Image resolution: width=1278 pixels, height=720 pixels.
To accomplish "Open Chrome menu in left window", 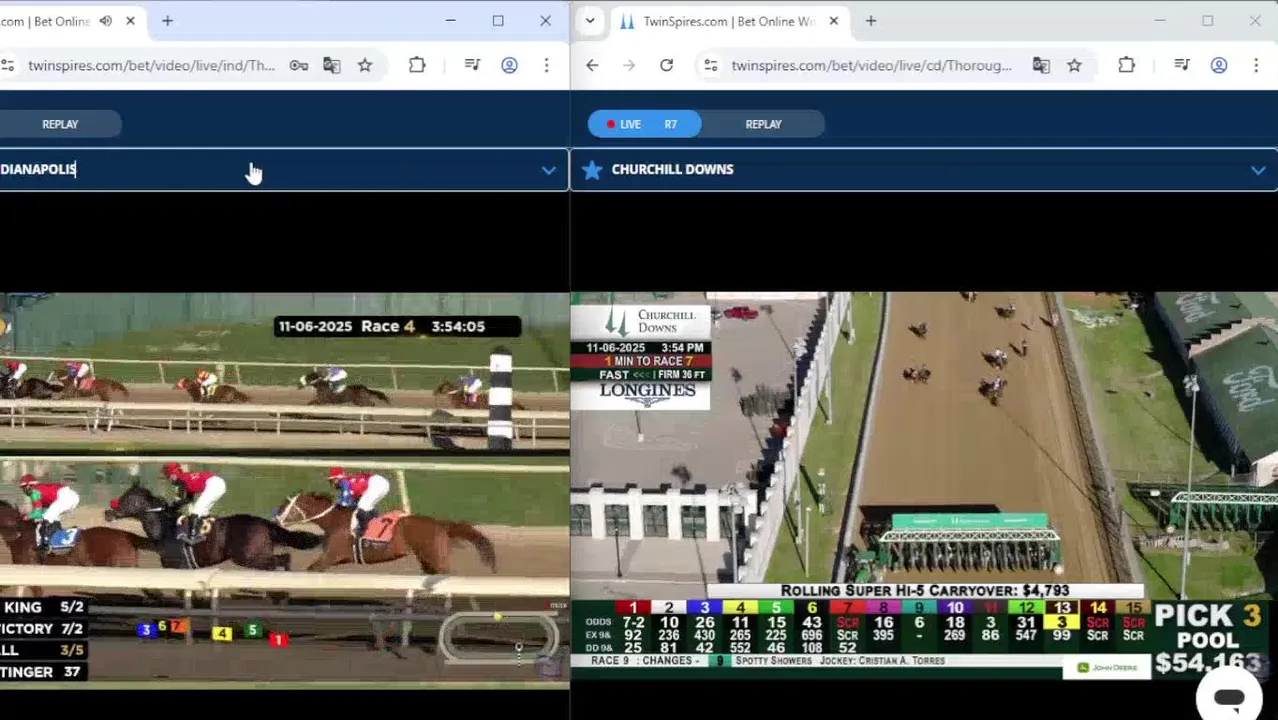I will (x=546, y=66).
